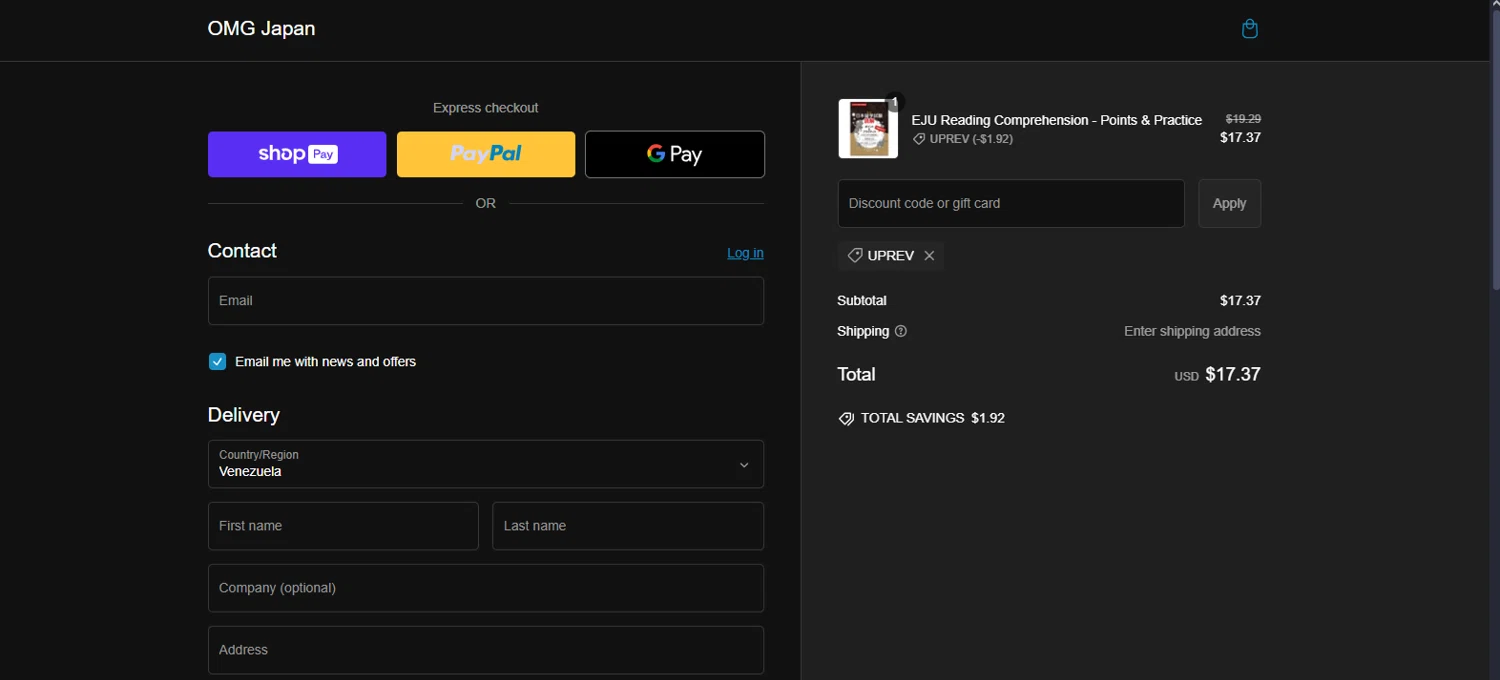Click the Country/Region chevron arrow
This screenshot has width=1500, height=680.
[x=743, y=465]
